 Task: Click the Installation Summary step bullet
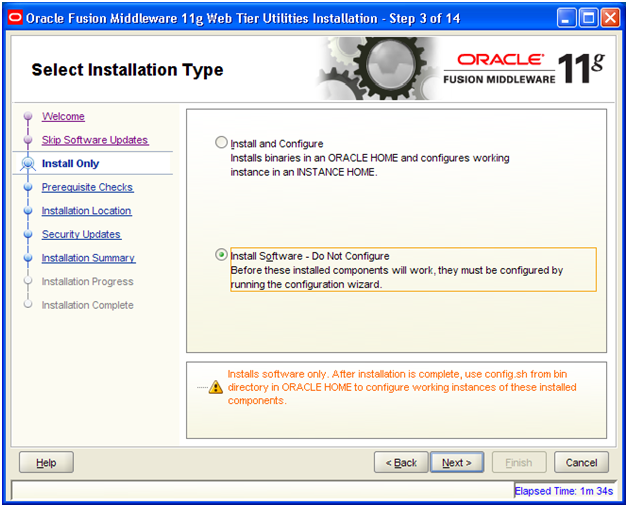28,258
